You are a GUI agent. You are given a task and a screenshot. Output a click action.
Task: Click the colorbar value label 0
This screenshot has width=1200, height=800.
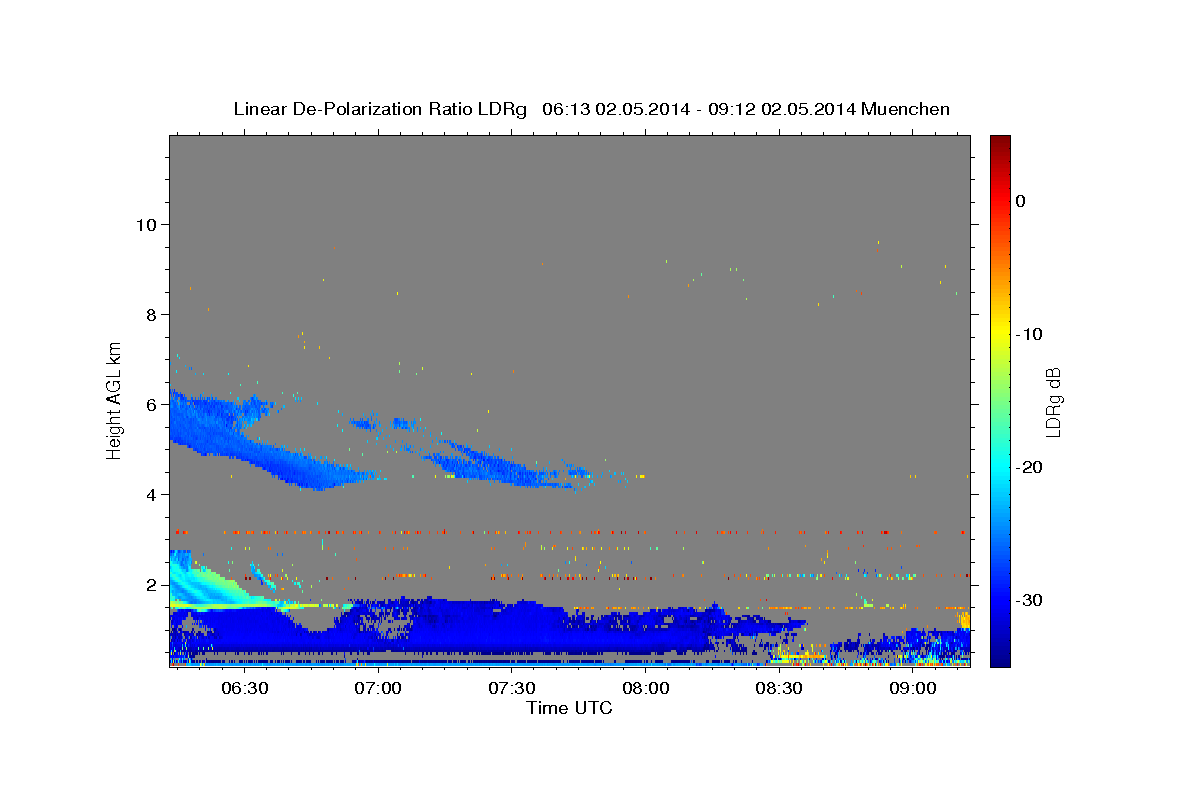point(1021,201)
